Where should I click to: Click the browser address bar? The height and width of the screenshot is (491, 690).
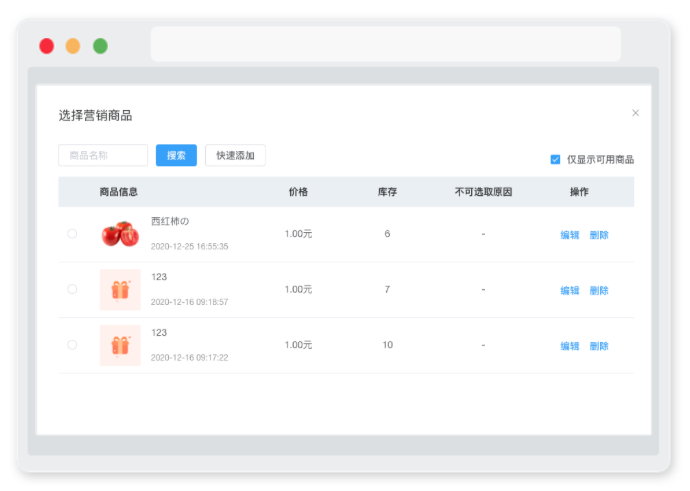(x=385, y=44)
